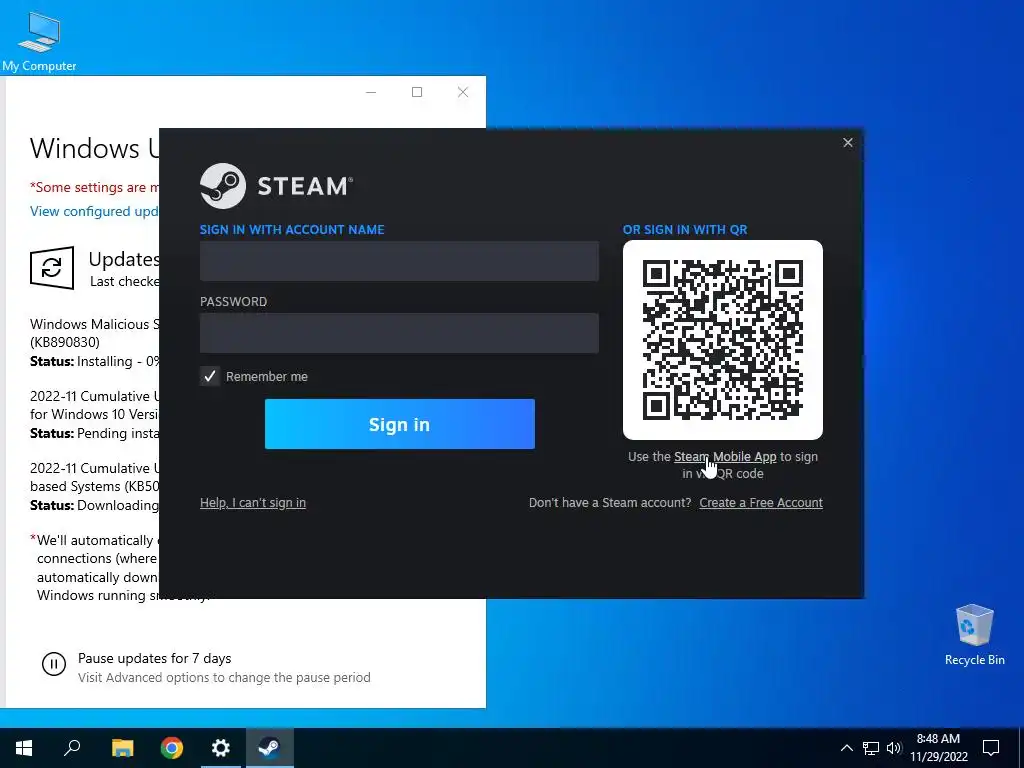
Task: Click 'Visit Advanced options to change the pause period'
Action: 224,677
